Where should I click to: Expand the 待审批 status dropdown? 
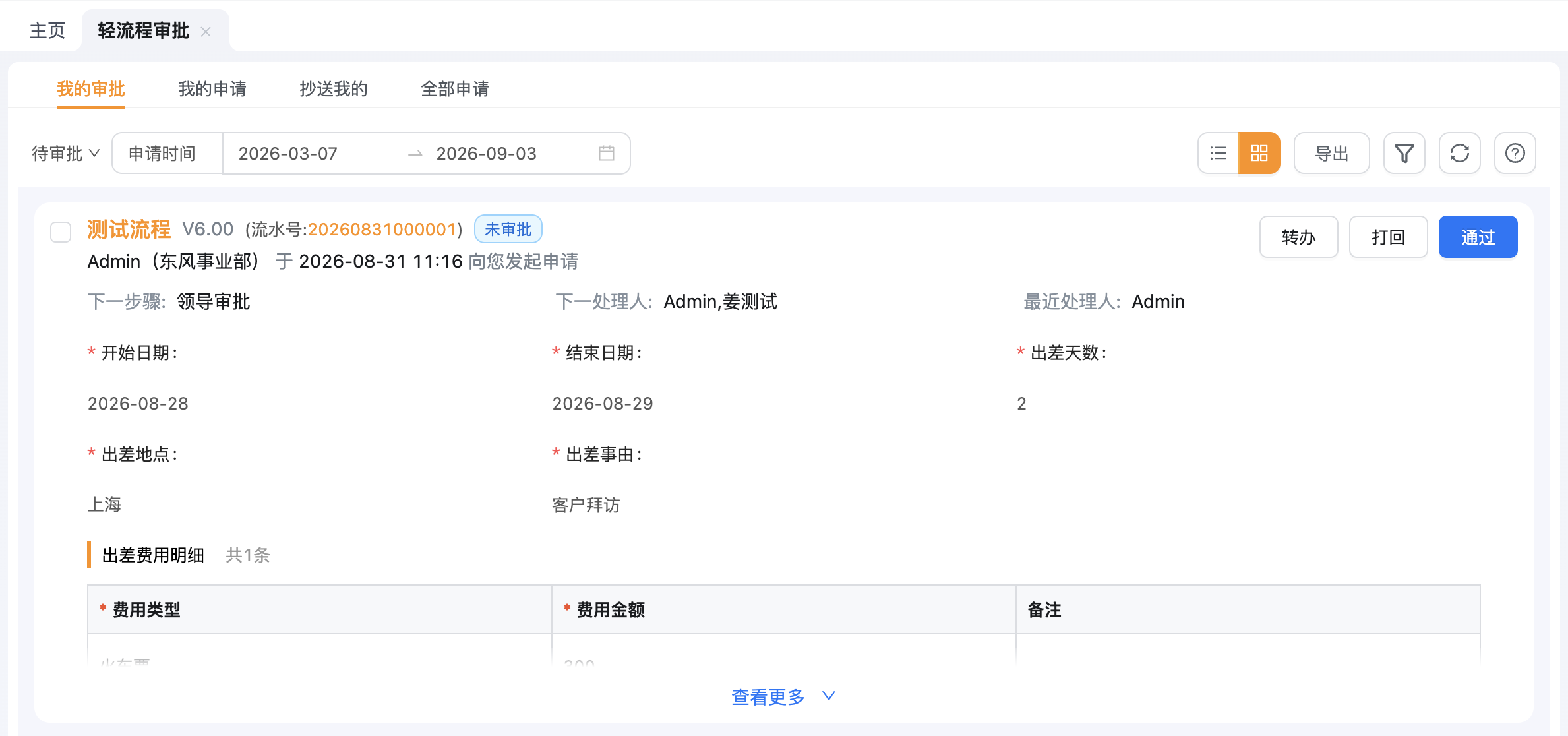click(x=66, y=154)
